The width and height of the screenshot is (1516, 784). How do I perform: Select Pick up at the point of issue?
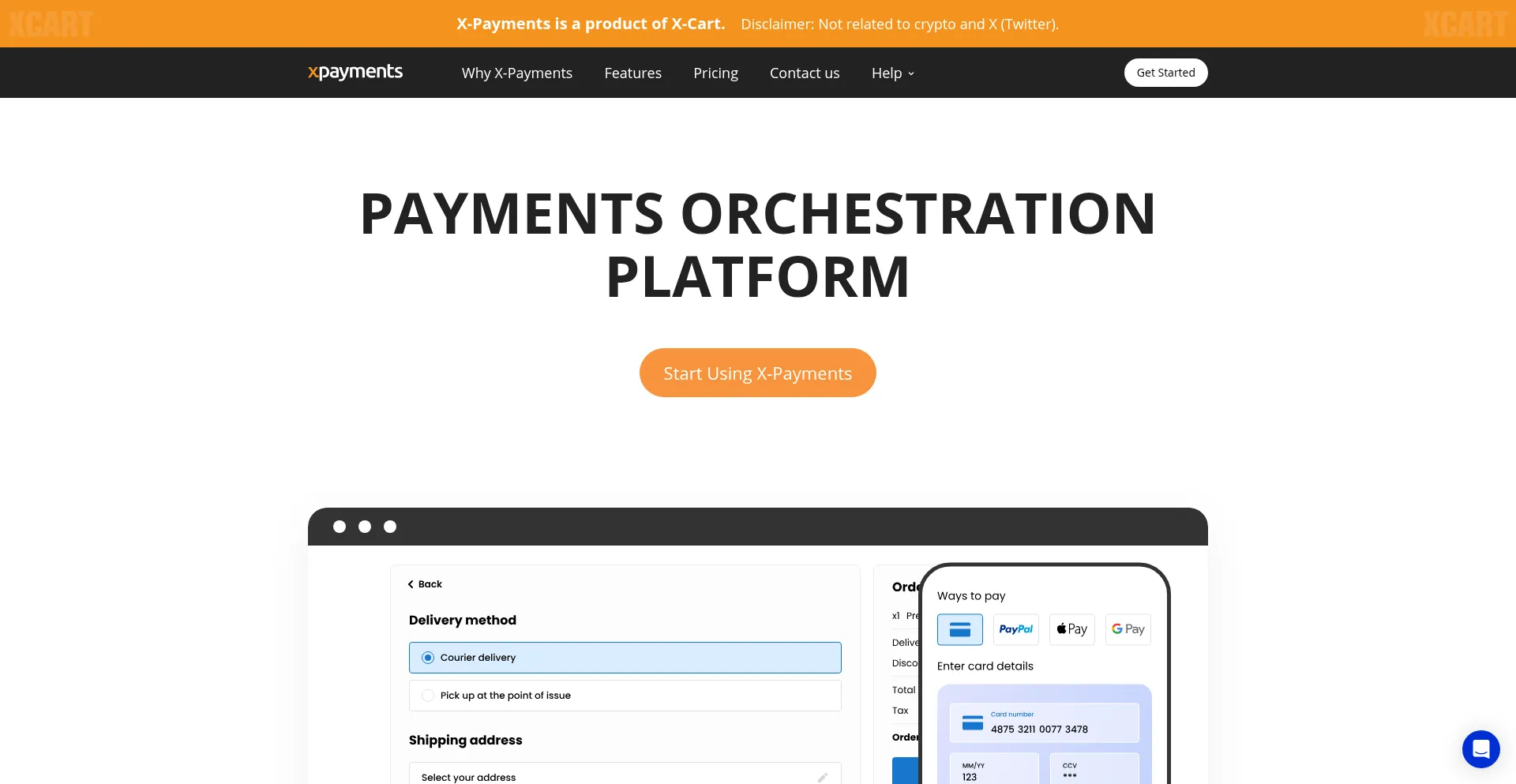click(x=428, y=696)
